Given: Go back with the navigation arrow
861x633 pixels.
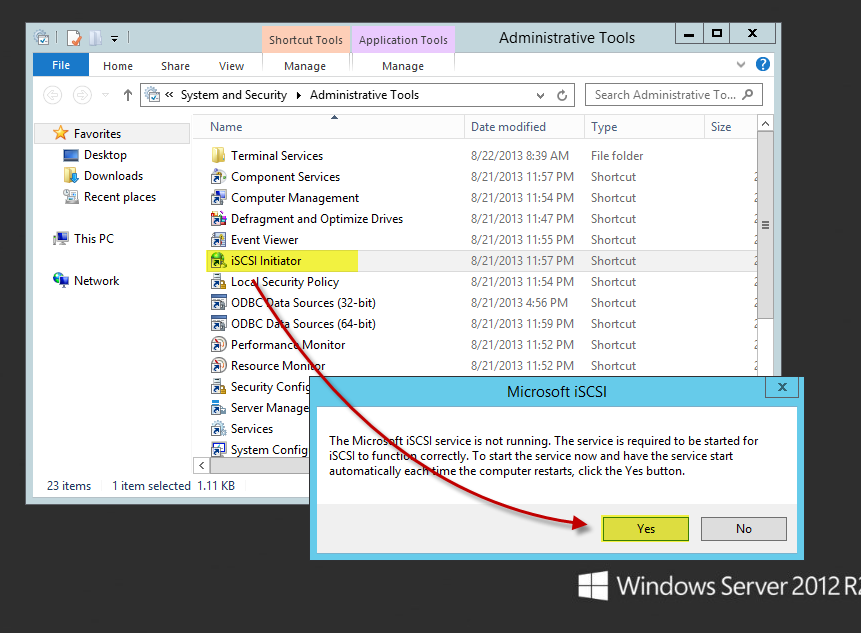Looking at the screenshot, I should click(x=53, y=95).
